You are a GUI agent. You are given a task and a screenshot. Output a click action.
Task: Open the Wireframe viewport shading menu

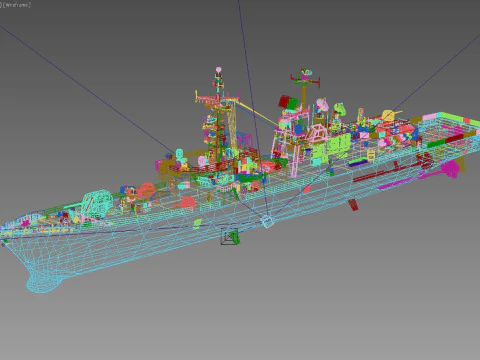(x=17, y=5)
